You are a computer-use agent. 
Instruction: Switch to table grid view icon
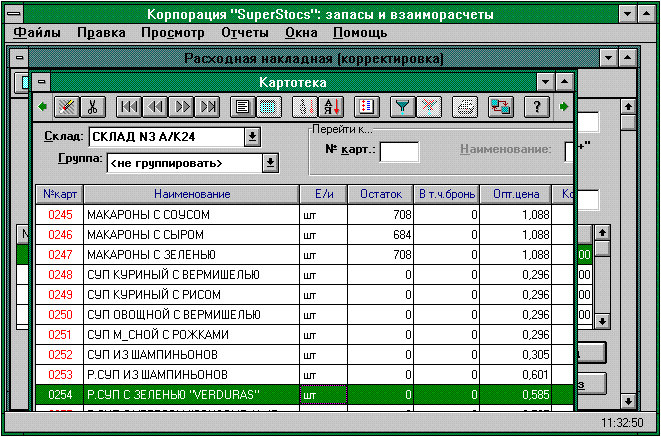(x=269, y=107)
